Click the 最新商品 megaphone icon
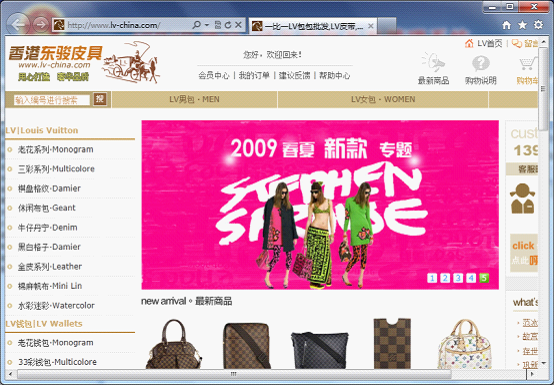Viewport: 554px width, 385px height. click(x=433, y=63)
